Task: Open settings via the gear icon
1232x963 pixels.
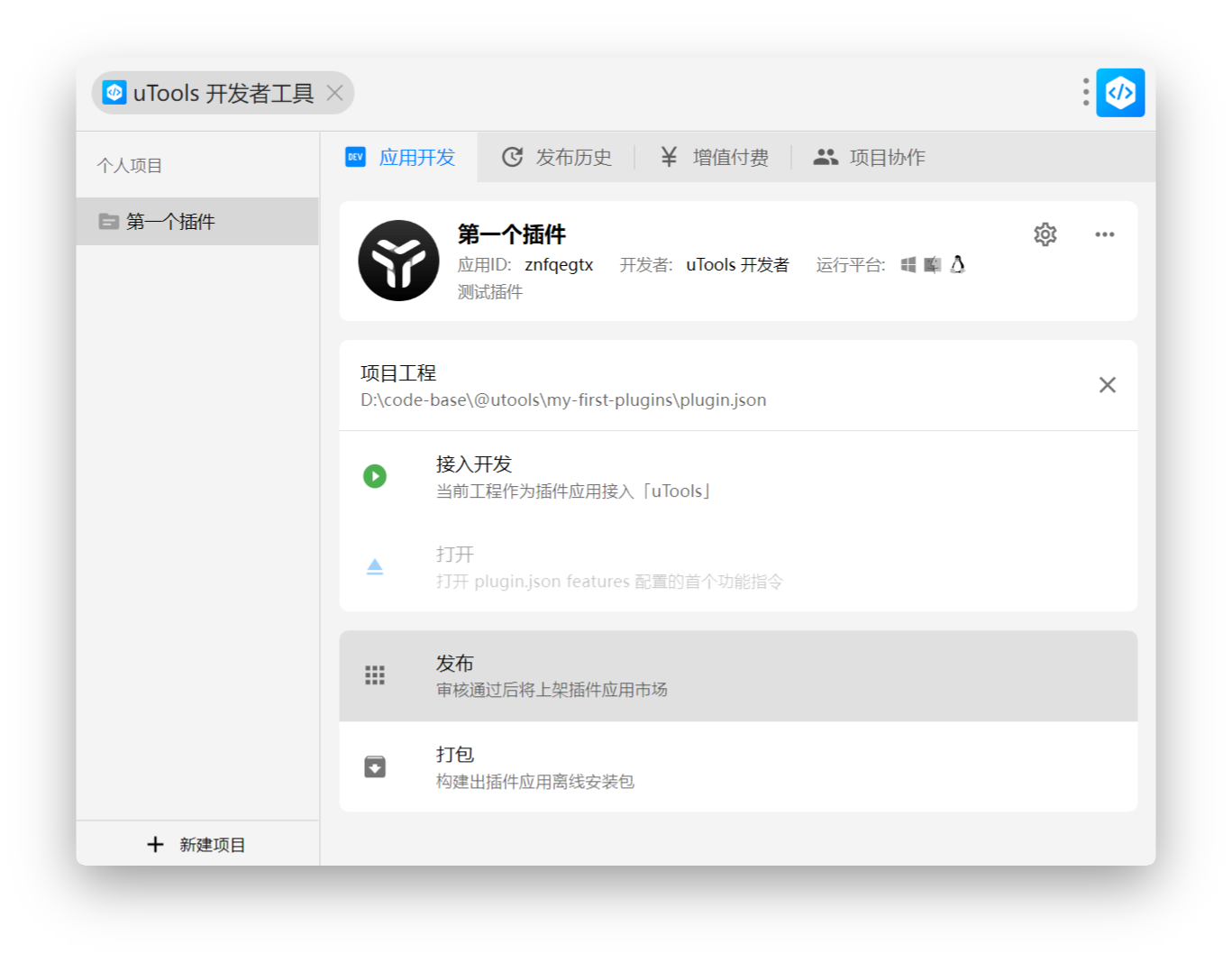Action: click(x=1045, y=234)
